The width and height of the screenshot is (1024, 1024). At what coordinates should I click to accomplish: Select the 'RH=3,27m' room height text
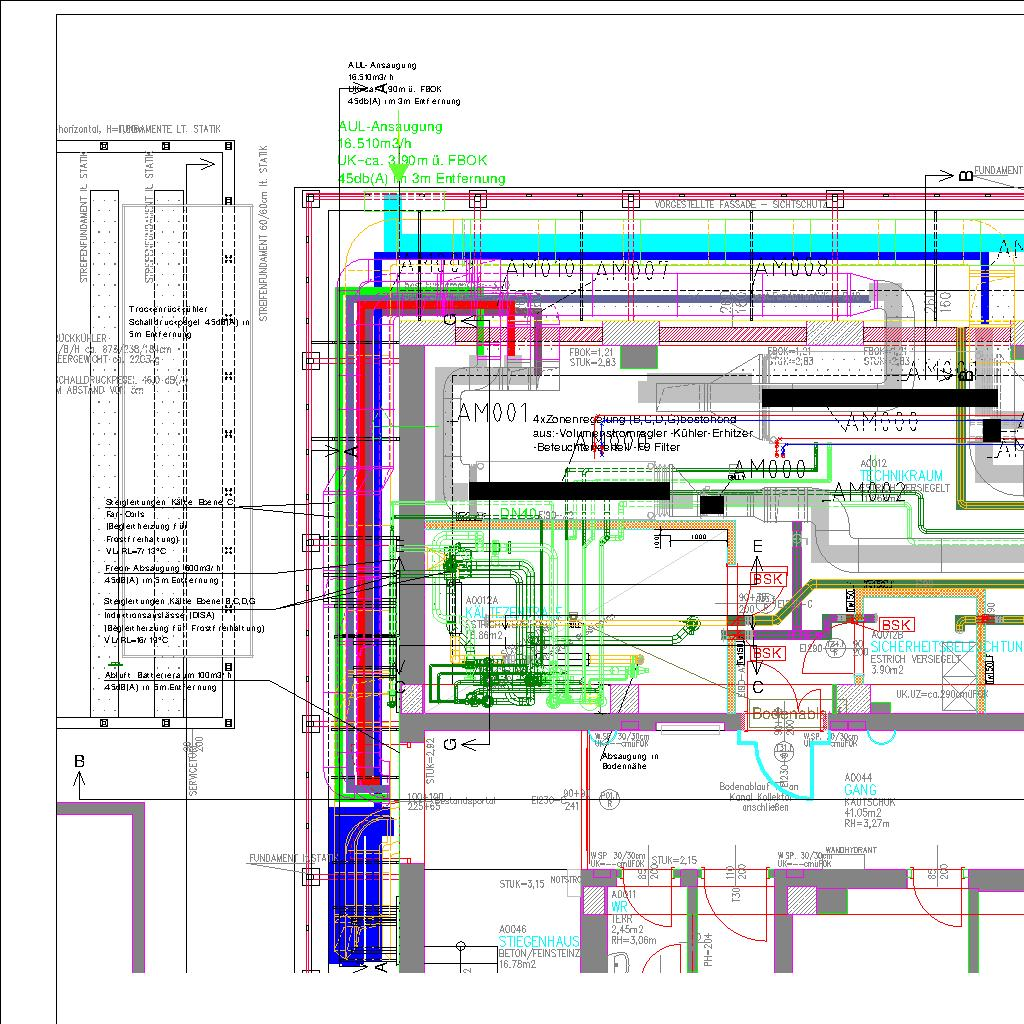[x=867, y=824]
